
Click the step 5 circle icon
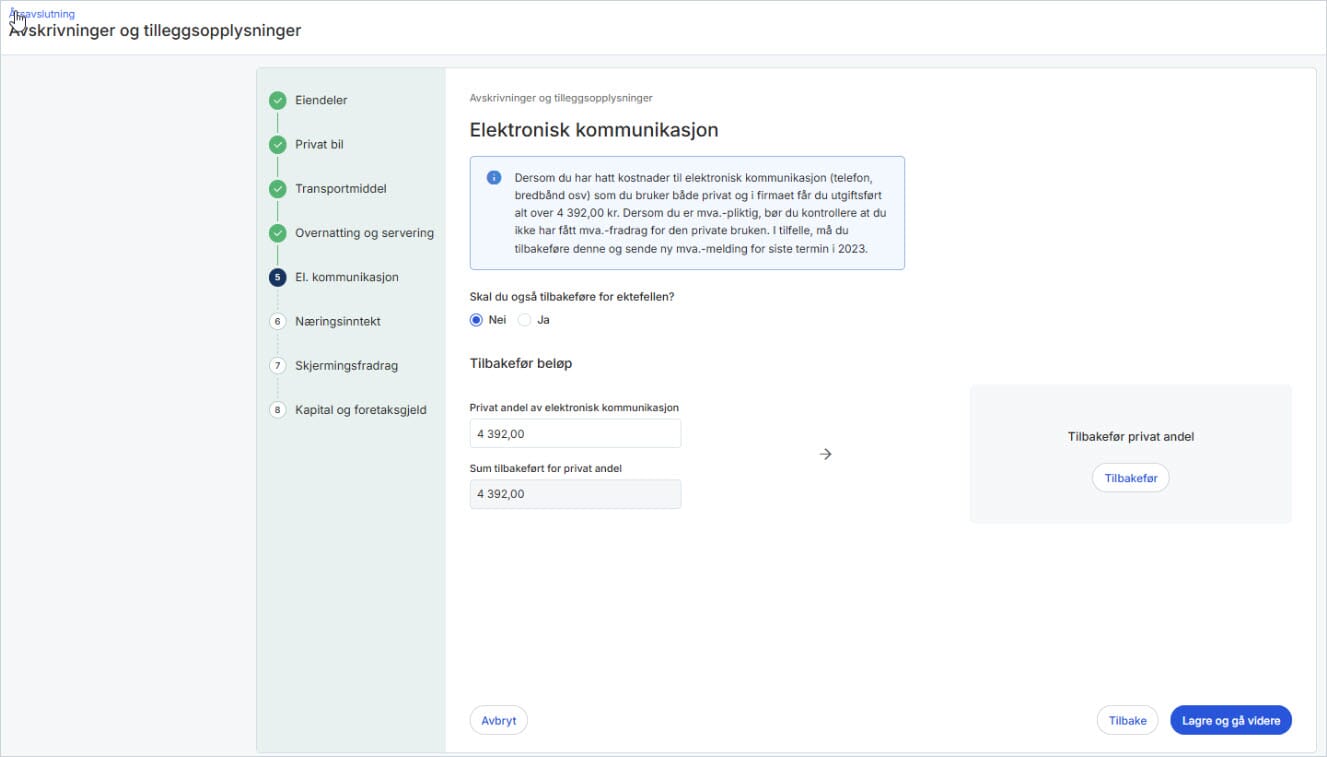tap(278, 277)
